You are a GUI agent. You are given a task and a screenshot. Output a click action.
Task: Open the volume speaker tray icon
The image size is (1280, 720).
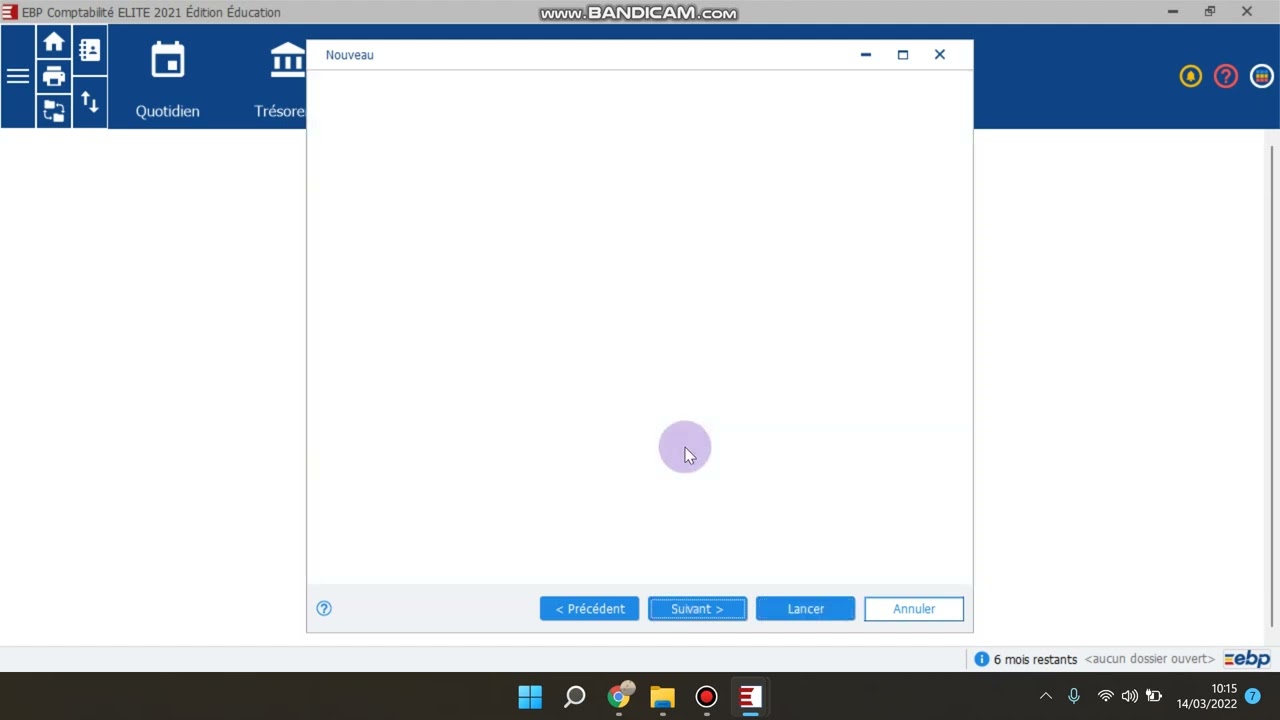1130,696
